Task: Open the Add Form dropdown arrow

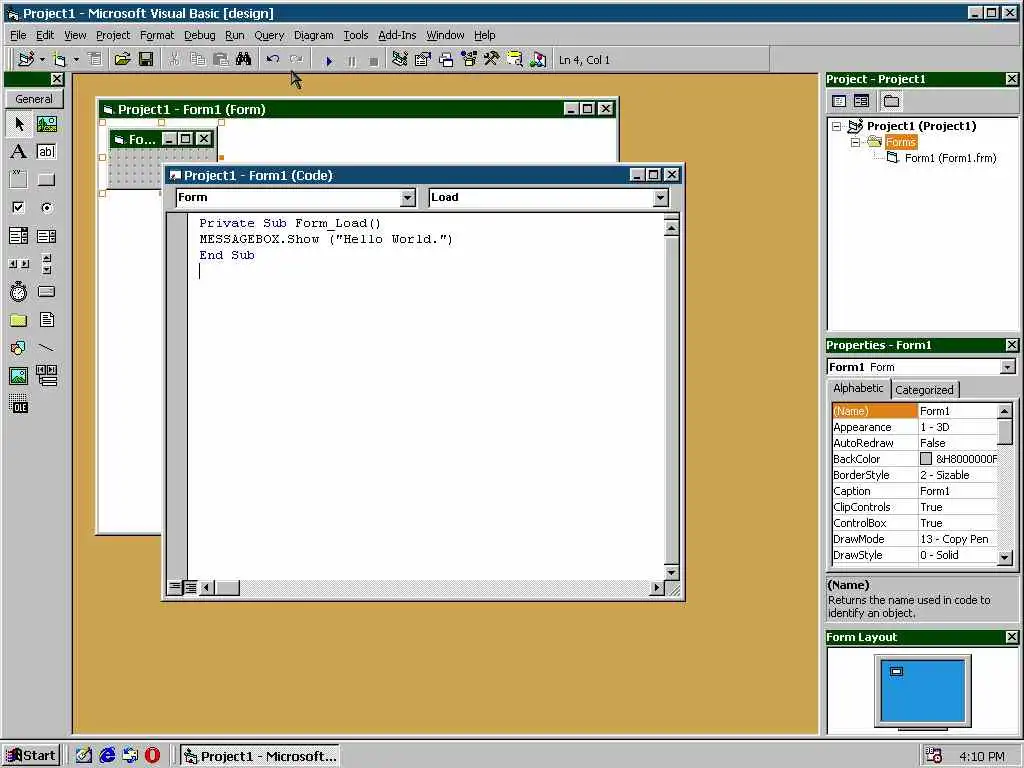Action: tap(76, 59)
